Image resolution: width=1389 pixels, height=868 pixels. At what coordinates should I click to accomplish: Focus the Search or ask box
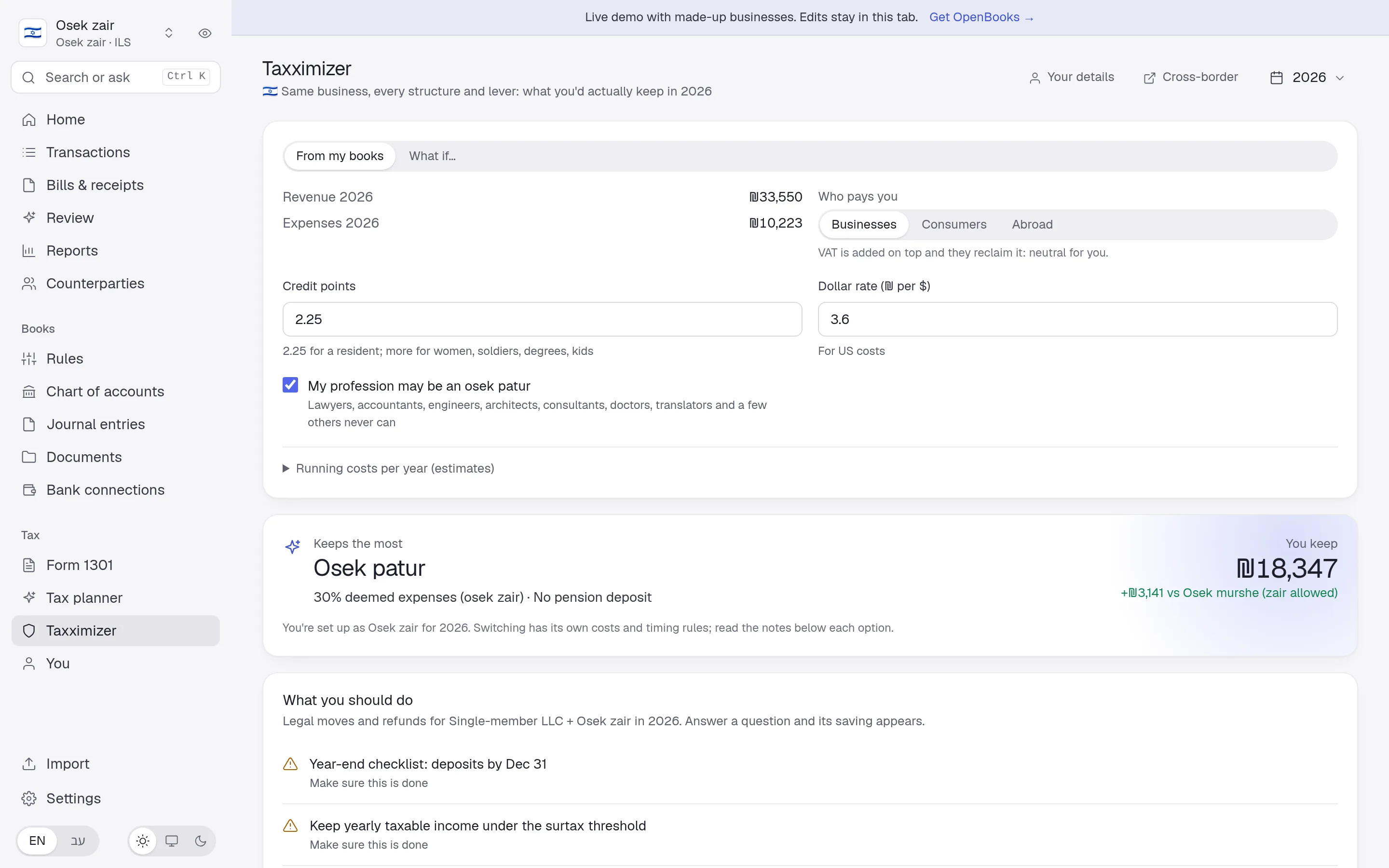[x=115, y=77]
